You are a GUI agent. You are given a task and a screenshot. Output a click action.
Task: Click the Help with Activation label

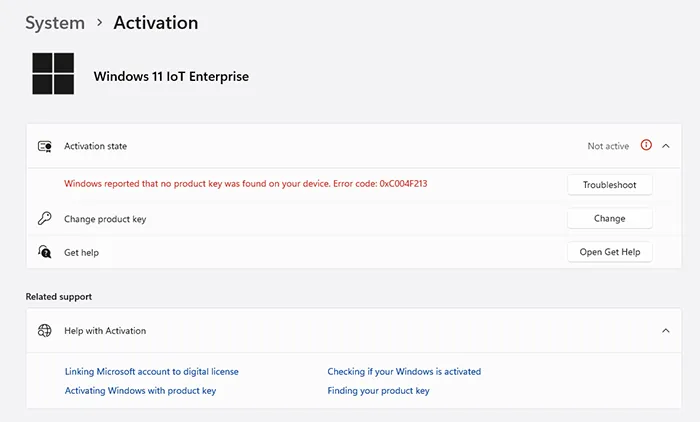(105, 330)
